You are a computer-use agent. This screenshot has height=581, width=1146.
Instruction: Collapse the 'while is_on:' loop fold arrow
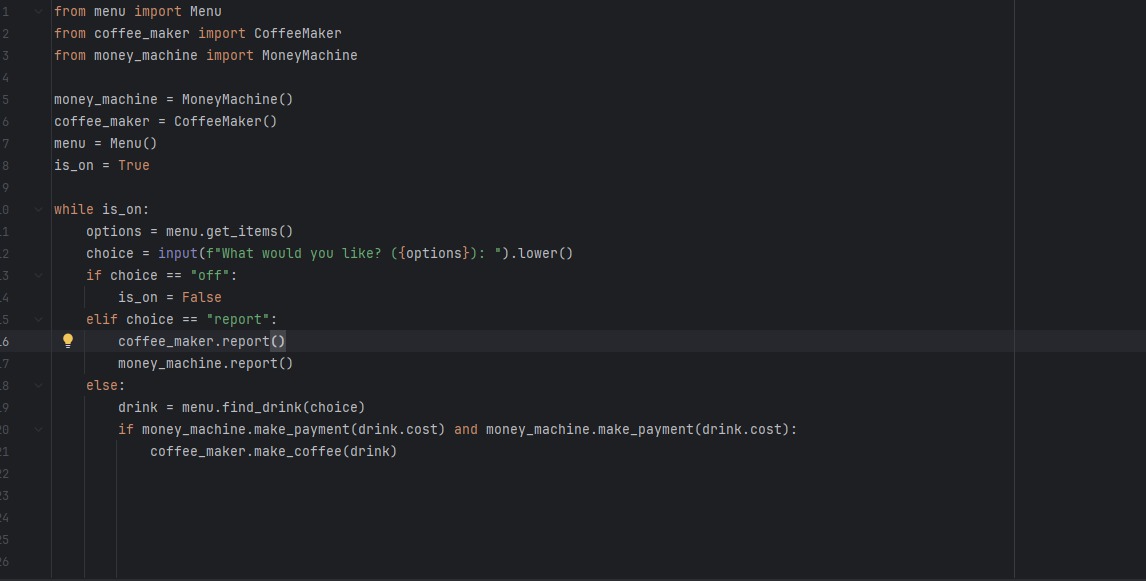39,209
